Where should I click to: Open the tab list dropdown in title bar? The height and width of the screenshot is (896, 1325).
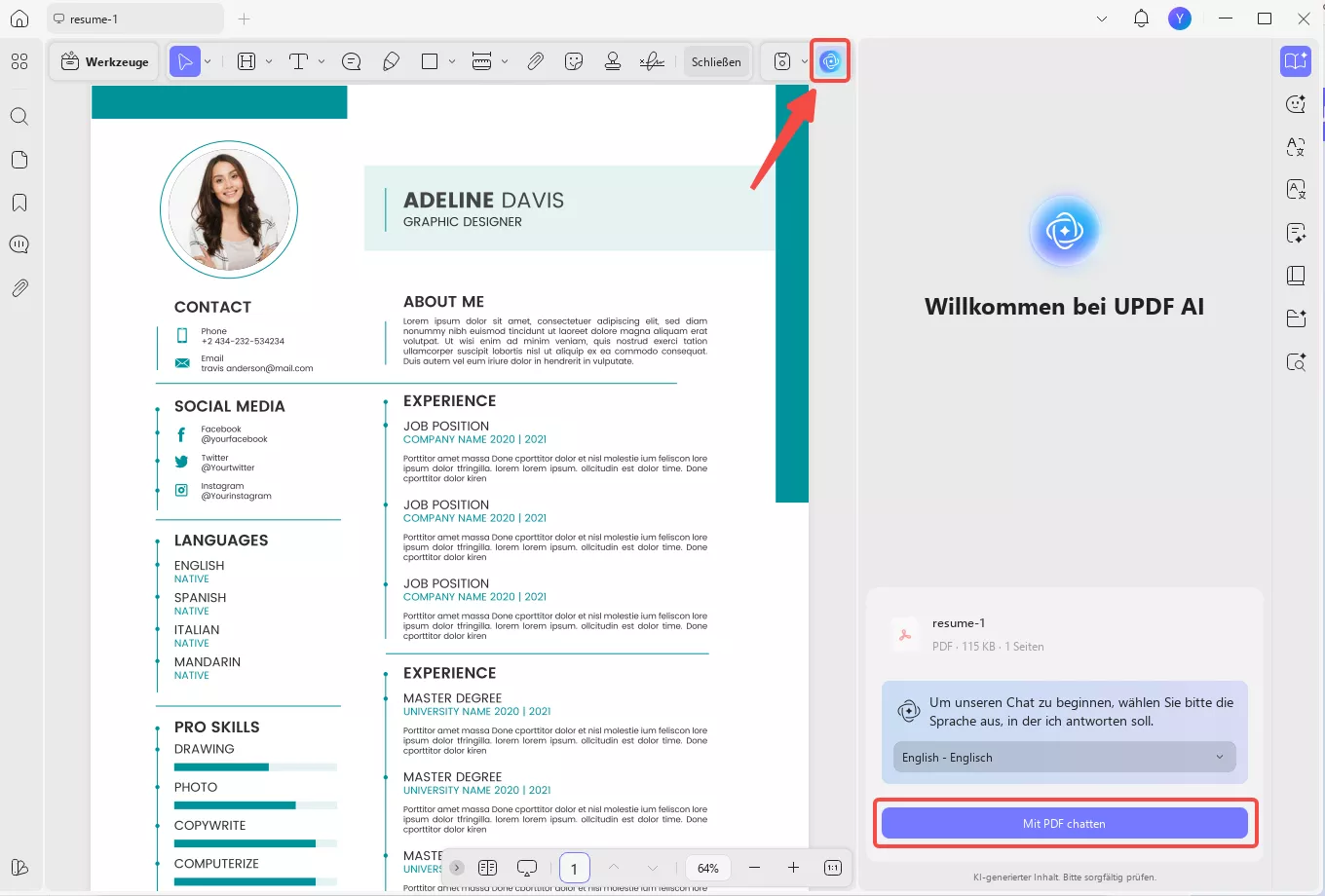[x=1102, y=19]
